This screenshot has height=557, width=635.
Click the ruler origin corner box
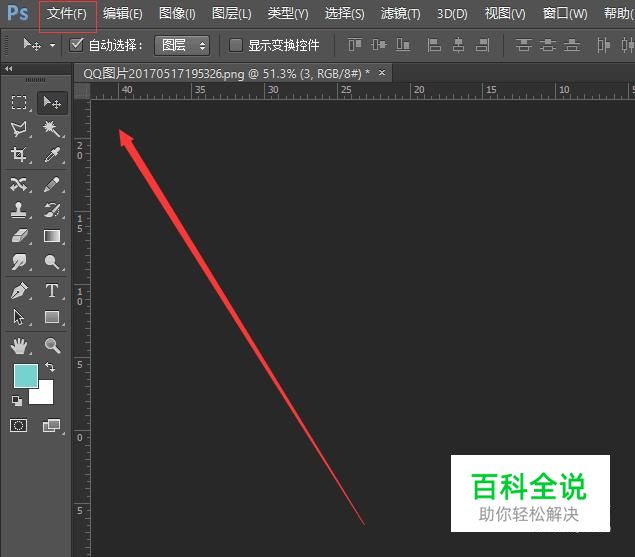coord(82,91)
